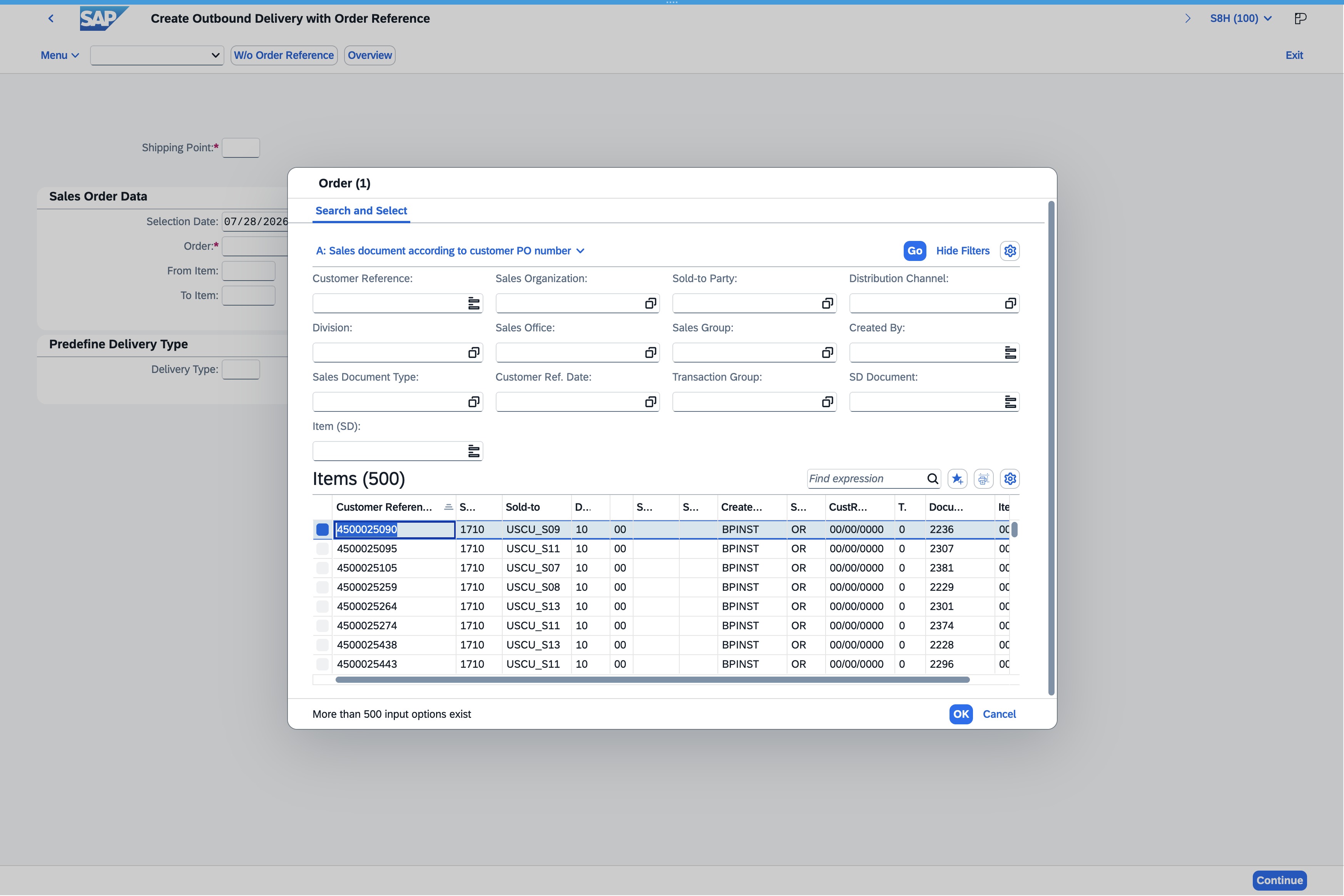Click the Overview button
This screenshot has width=1344, height=896.
pyautogui.click(x=370, y=55)
